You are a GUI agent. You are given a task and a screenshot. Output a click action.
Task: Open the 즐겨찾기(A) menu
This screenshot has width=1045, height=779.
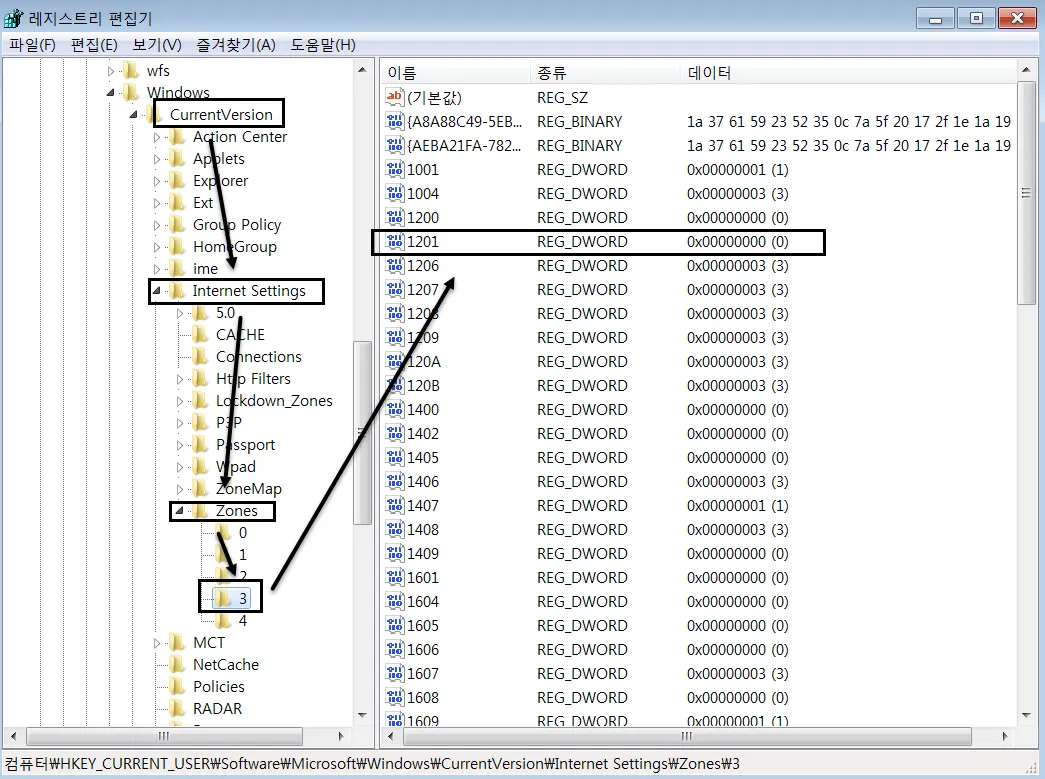(235, 45)
